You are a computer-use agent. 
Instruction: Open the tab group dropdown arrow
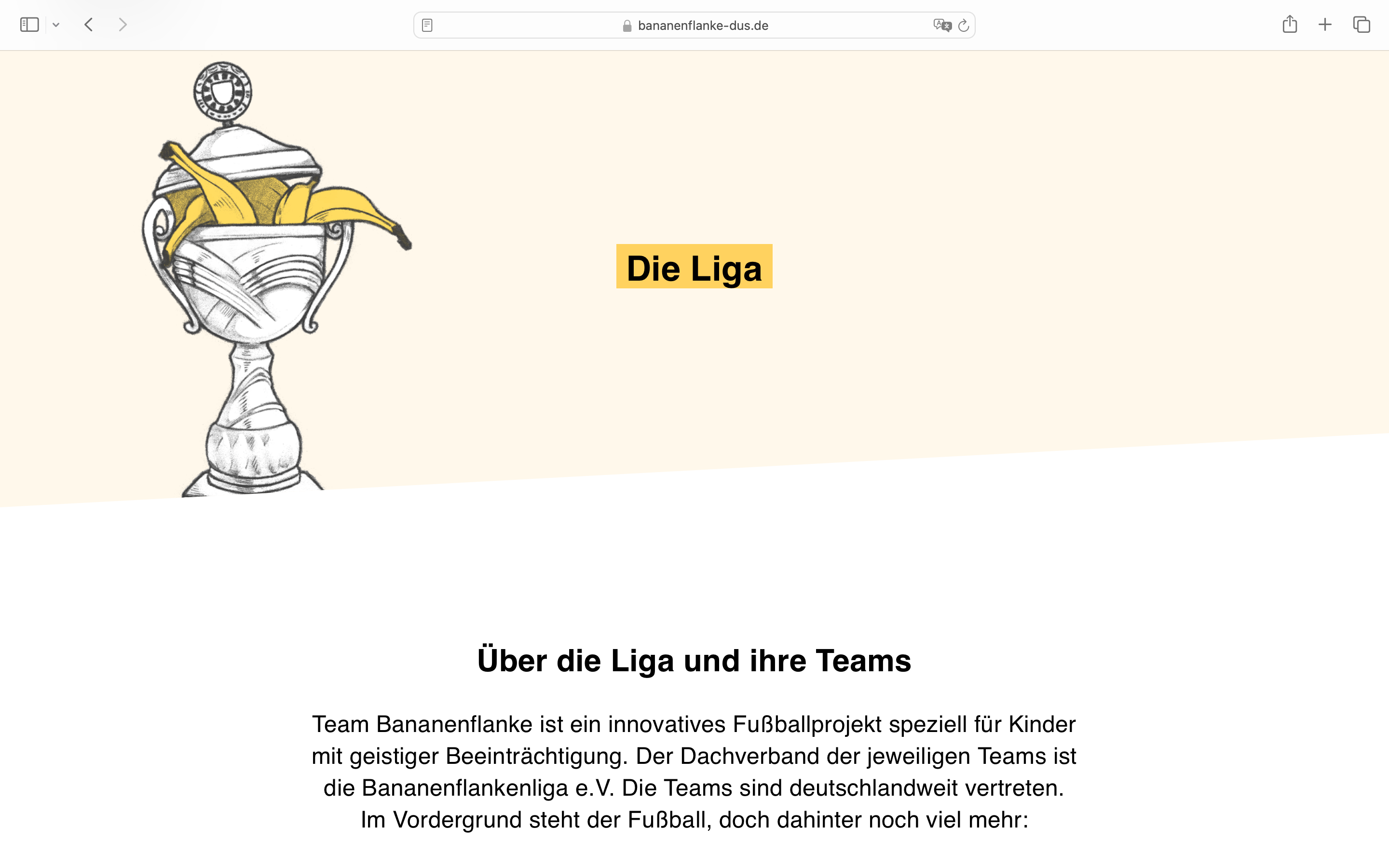pyautogui.click(x=55, y=25)
